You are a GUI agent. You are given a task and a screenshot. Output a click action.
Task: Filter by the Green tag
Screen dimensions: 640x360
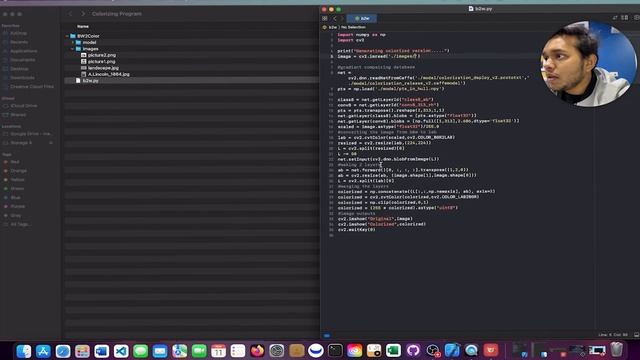[17, 189]
